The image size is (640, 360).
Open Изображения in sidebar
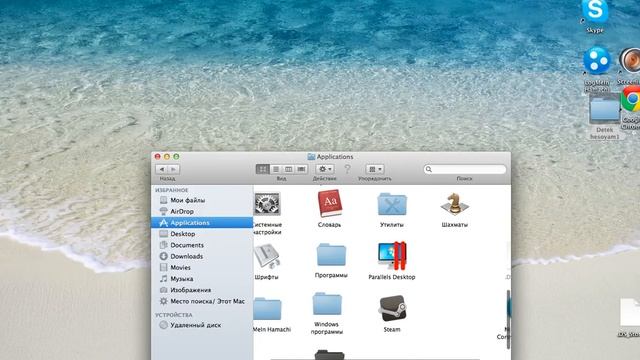[x=202, y=290]
